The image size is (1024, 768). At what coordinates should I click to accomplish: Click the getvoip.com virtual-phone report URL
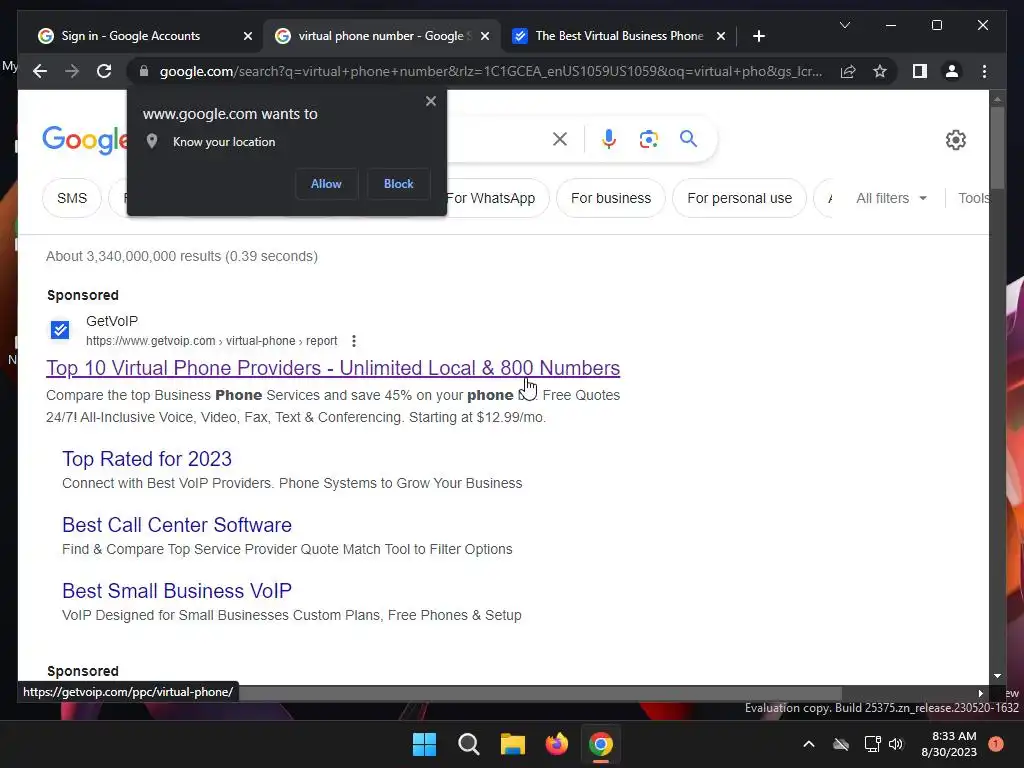tap(212, 341)
